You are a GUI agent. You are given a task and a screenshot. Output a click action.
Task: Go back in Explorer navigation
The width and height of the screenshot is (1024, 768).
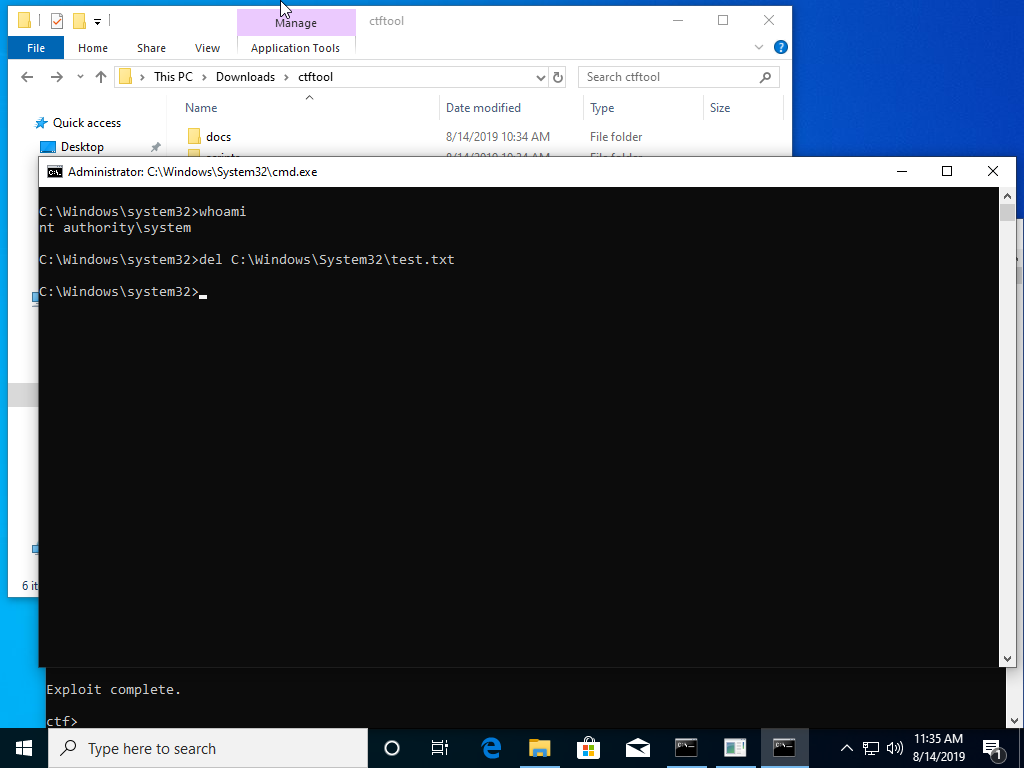pos(27,77)
